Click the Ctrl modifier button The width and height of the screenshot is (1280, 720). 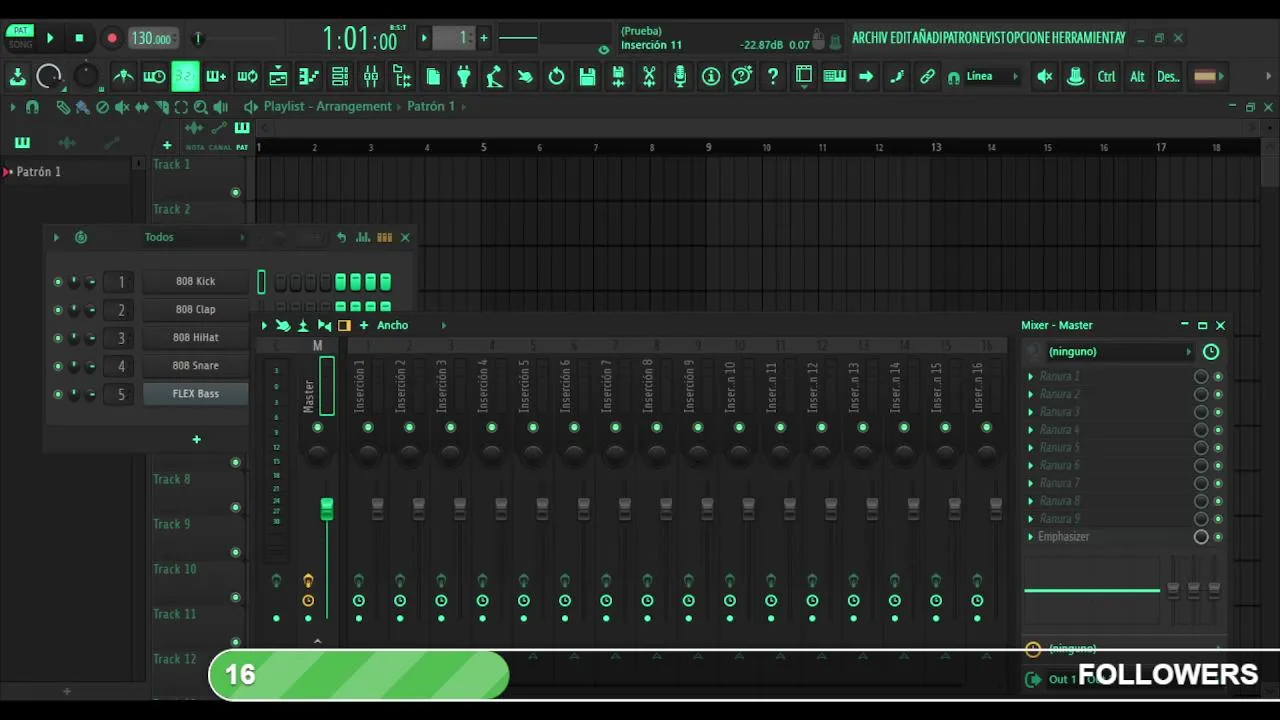tap(1106, 76)
